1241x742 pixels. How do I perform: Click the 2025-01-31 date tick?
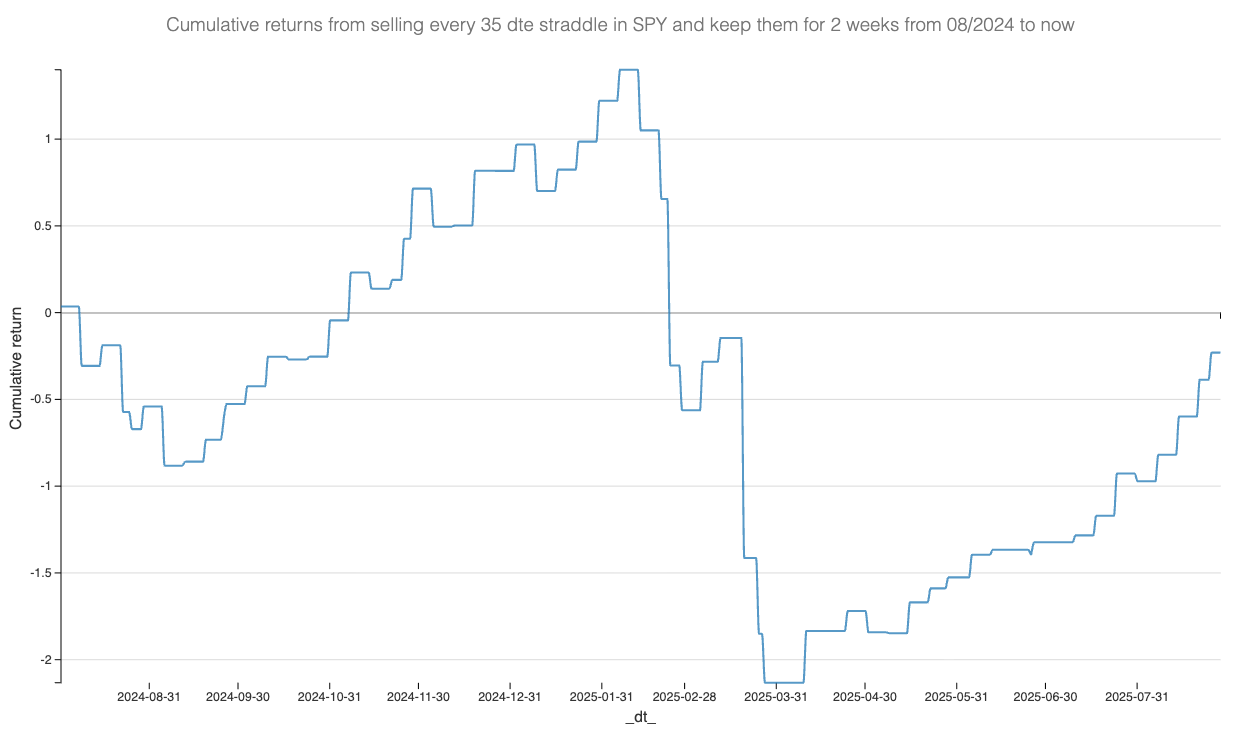click(x=601, y=697)
